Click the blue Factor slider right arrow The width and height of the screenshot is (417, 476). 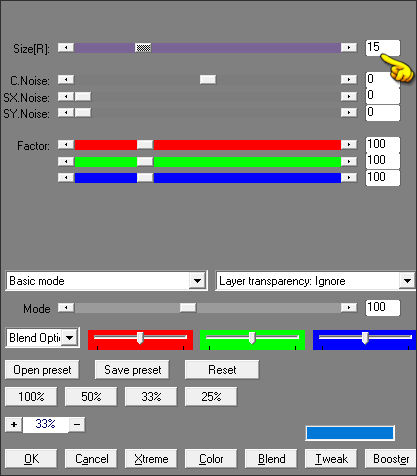pyautogui.click(x=349, y=177)
